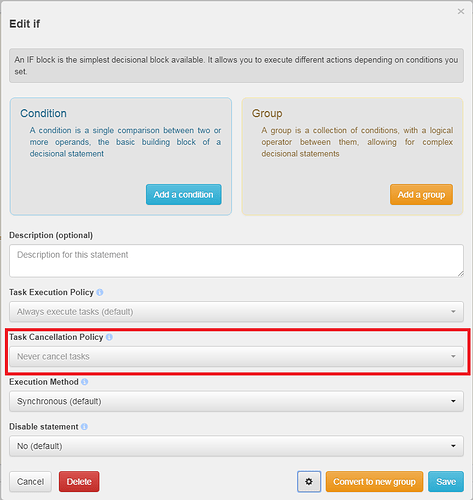Expand the Synchronous (default) execution dropdown
The image size is (473, 500).
tap(236, 401)
